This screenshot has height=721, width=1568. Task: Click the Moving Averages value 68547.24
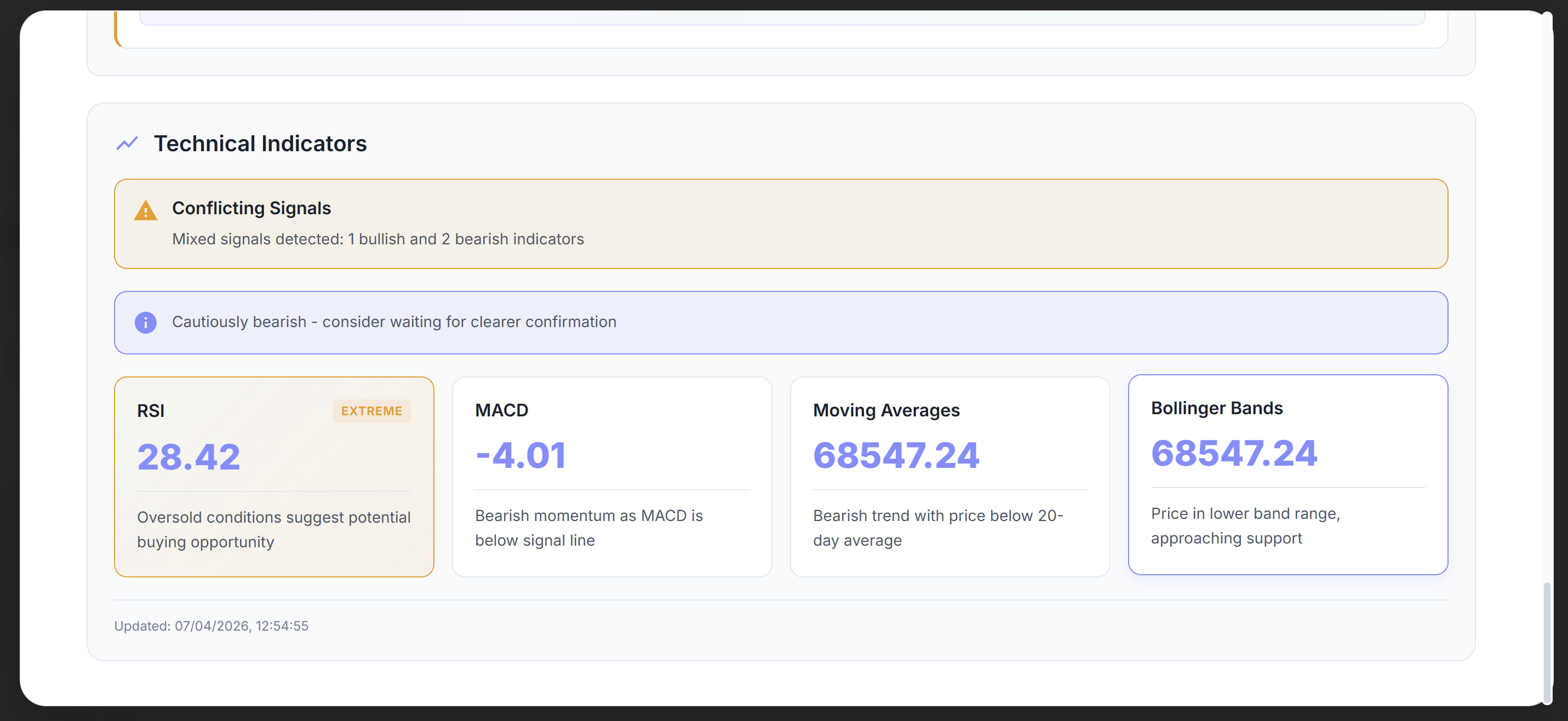(896, 455)
